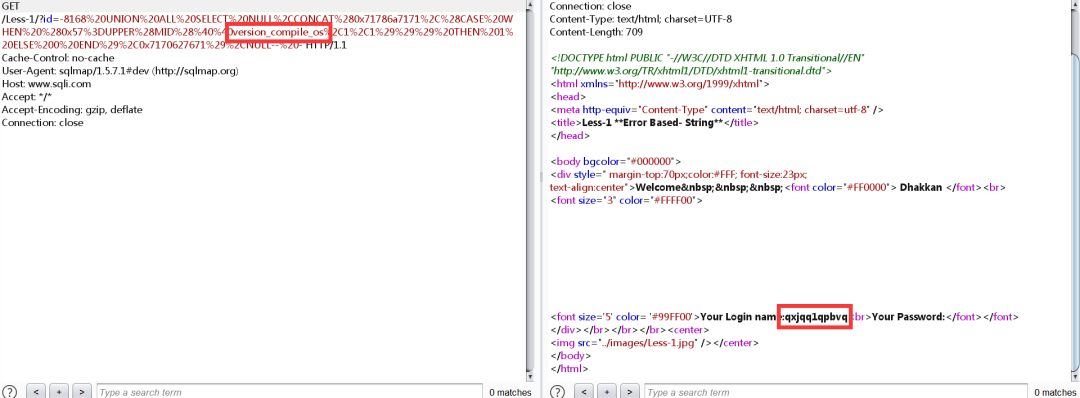The image size is (1080, 398).
Task: Click the xhtml1-transitional.dtd line
Action: (x=691, y=71)
